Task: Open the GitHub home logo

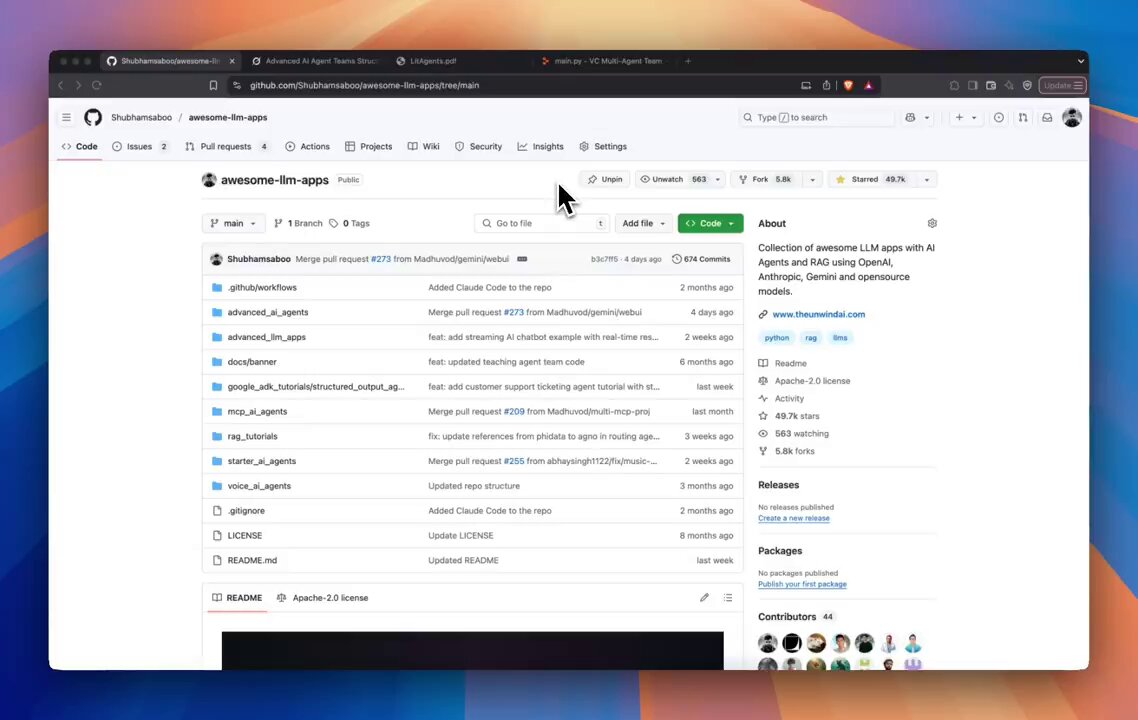Action: [93, 118]
